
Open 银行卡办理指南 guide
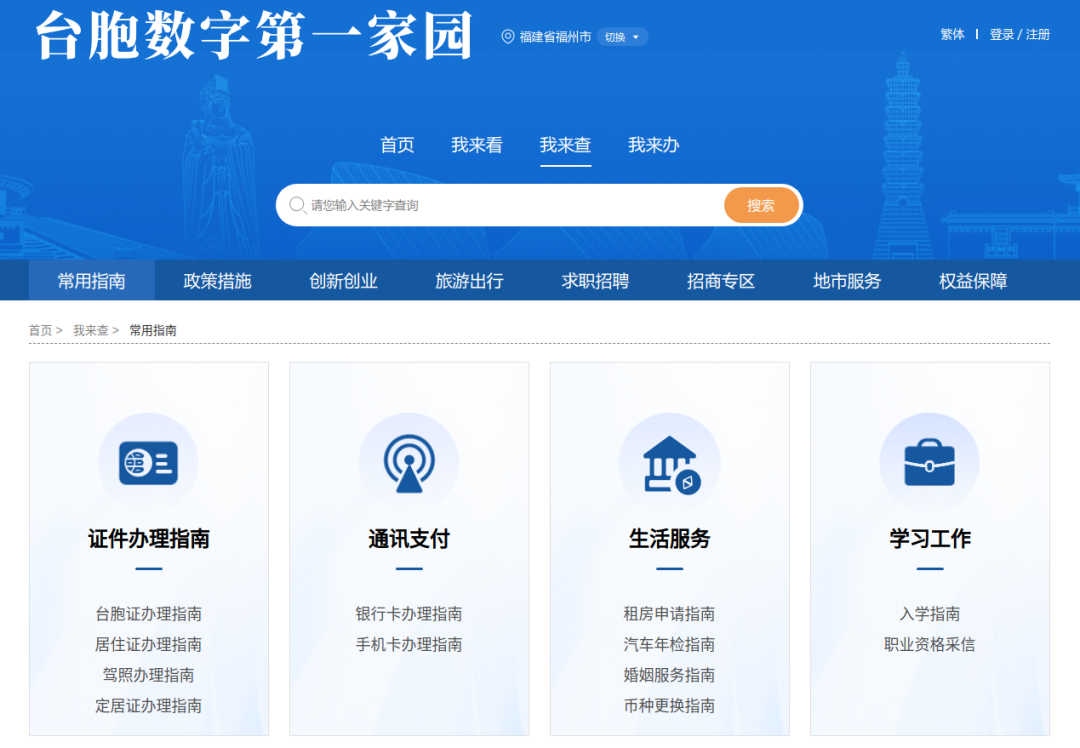tap(409, 614)
